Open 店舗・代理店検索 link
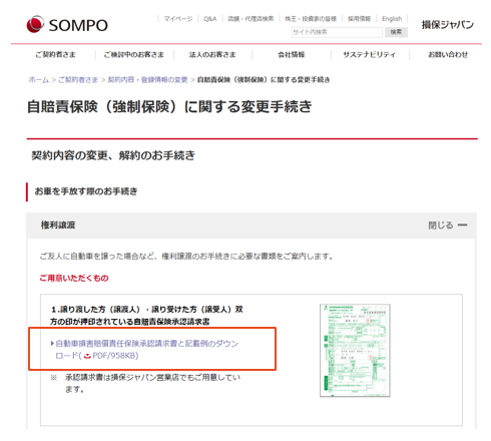The height and width of the screenshot is (441, 491). tap(251, 19)
